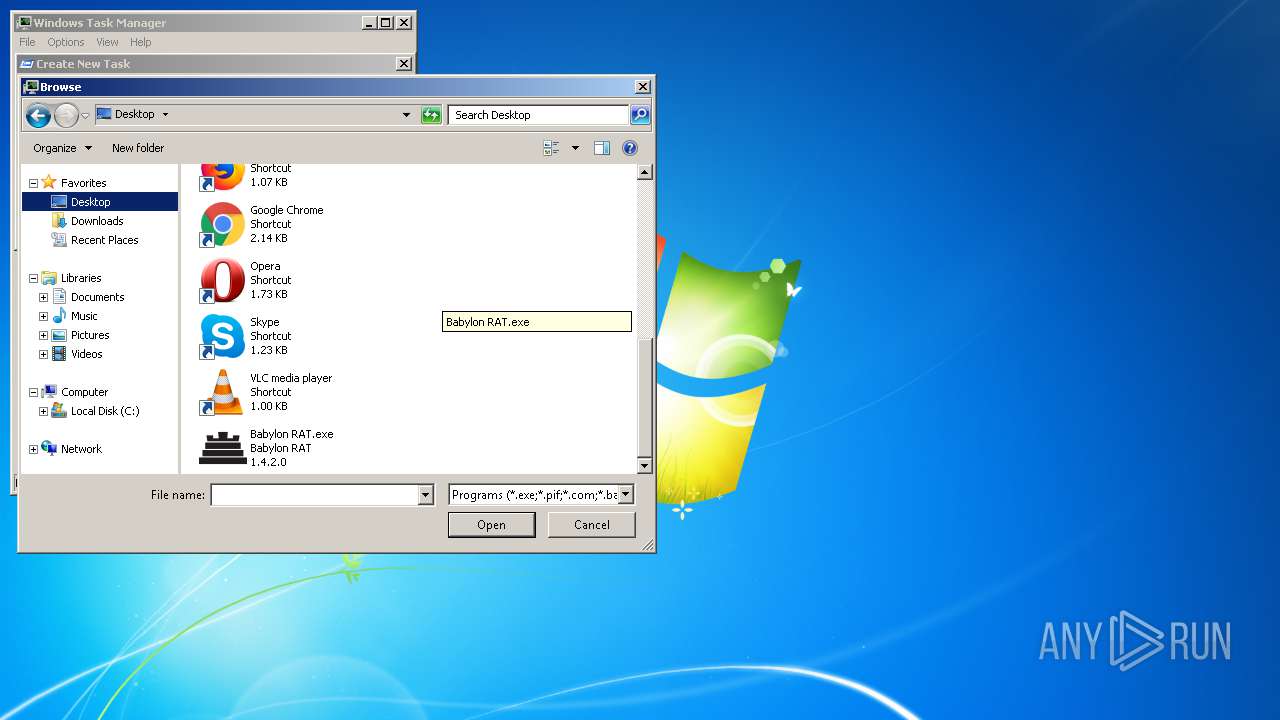The image size is (1280, 720).
Task: Click inside the File name field
Action: pyautogui.click(x=314, y=494)
